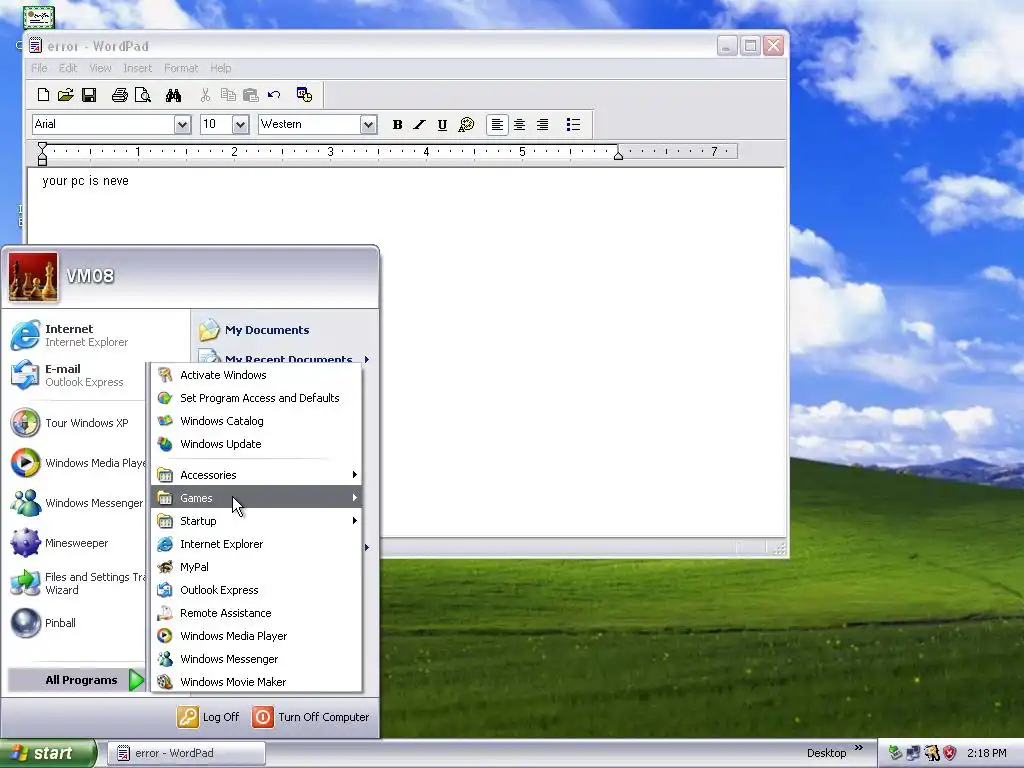This screenshot has width=1024, height=768.
Task: Click Turn Off Computer button
Action: point(311,717)
